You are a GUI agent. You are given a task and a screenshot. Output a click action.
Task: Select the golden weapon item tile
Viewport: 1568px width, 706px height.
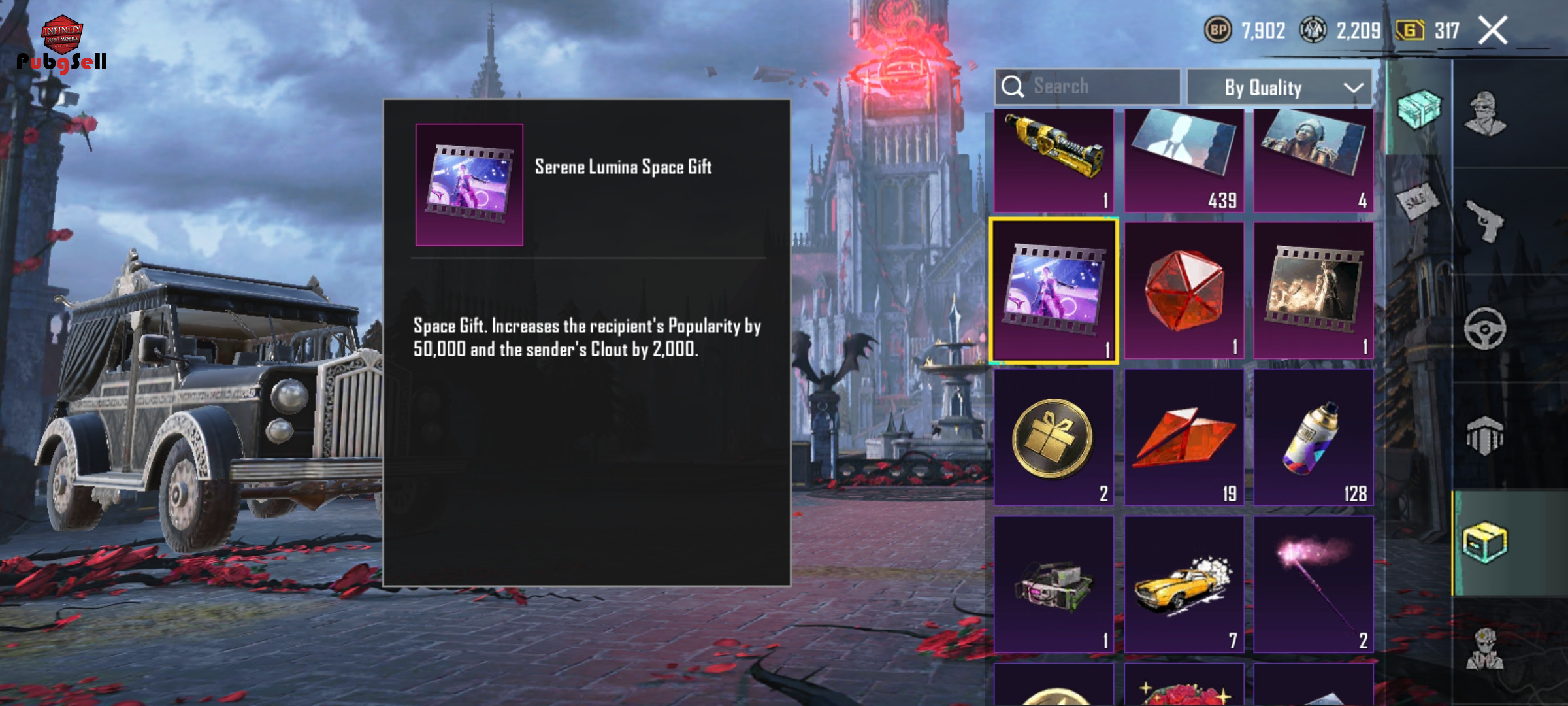[1054, 160]
